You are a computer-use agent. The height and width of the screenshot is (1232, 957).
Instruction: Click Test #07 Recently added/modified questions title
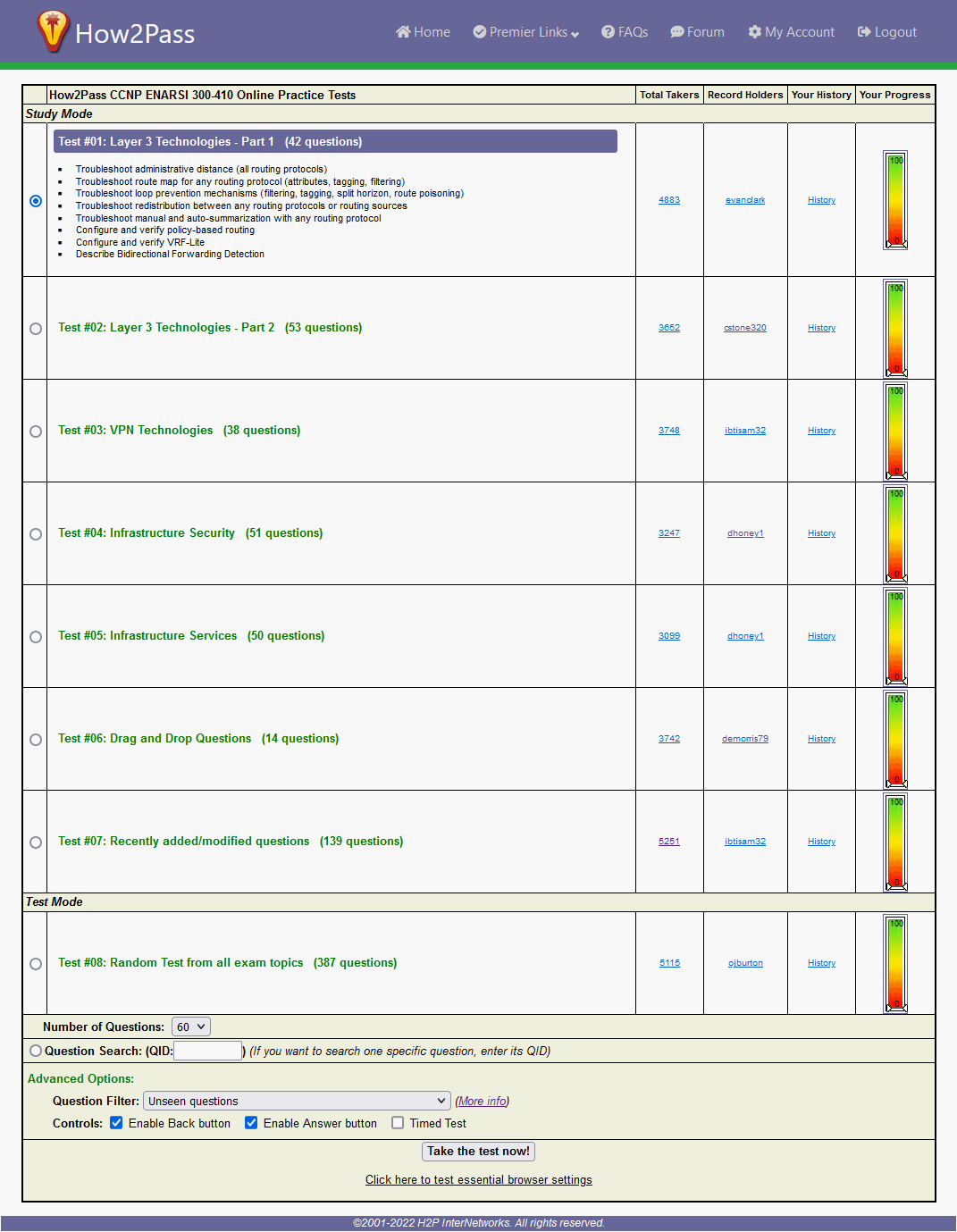tap(231, 842)
